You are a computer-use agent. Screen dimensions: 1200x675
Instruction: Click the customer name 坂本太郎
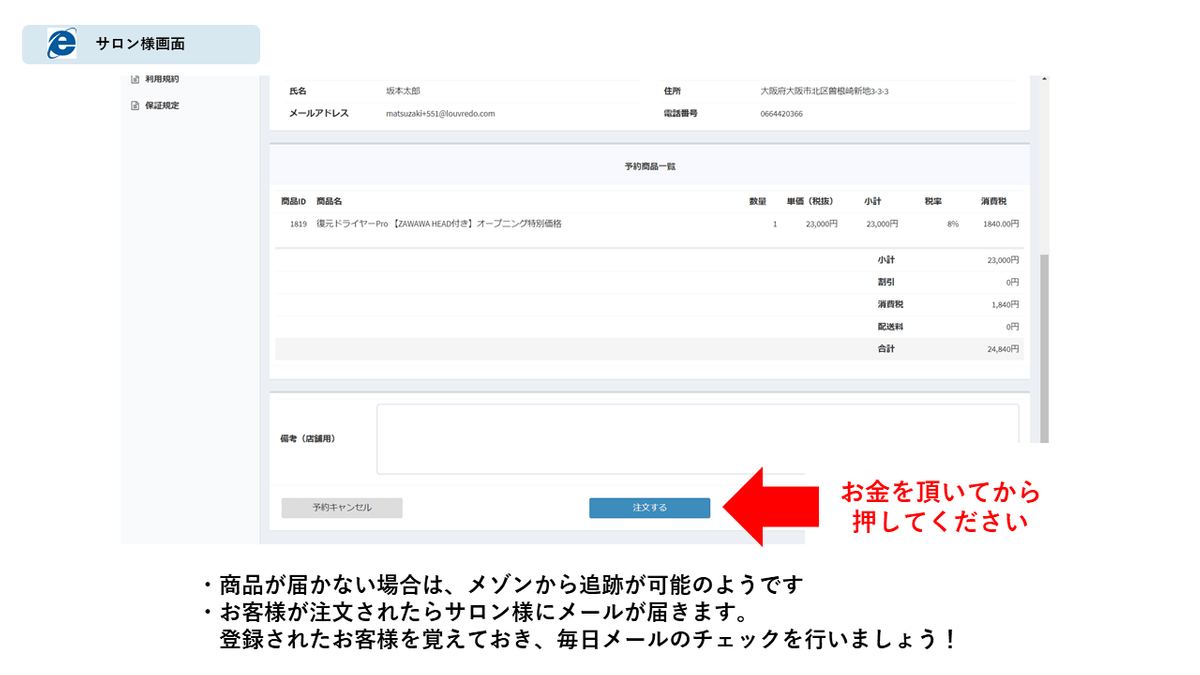(x=403, y=91)
